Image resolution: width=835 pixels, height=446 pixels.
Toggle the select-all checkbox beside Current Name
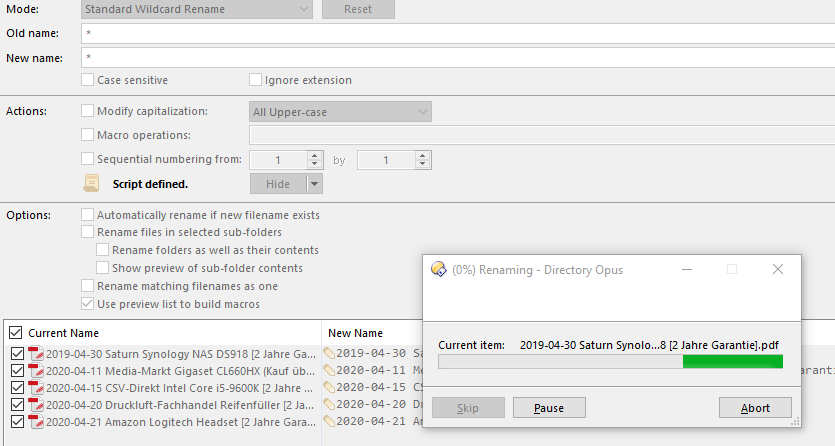click(x=15, y=333)
